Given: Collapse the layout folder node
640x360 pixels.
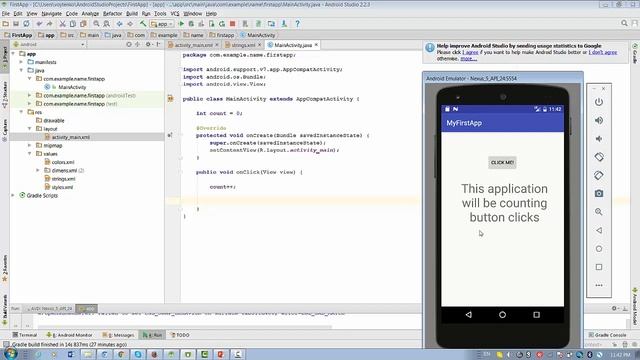Looking at the screenshot, I should (x=29, y=129).
